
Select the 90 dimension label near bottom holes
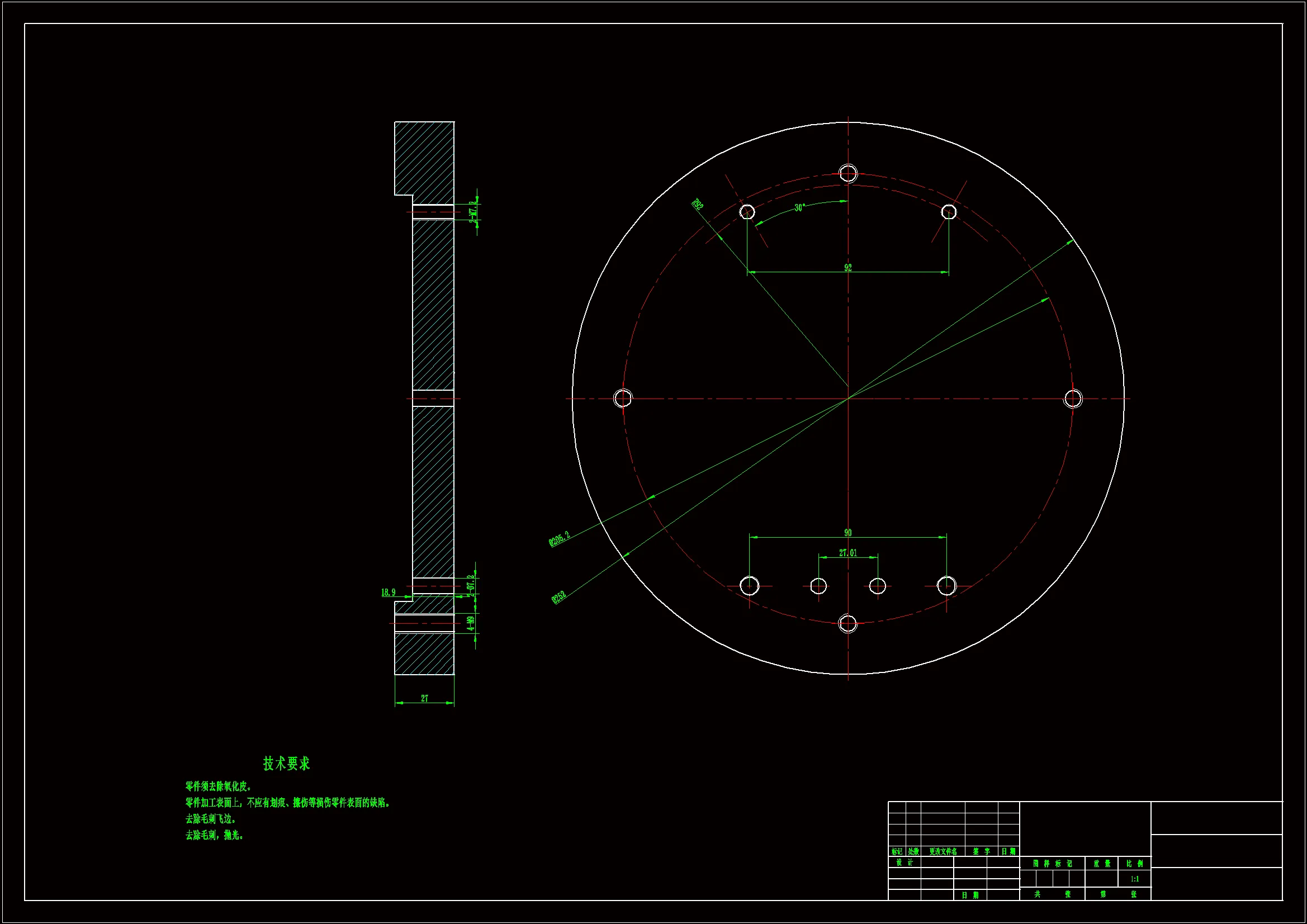coord(847,533)
